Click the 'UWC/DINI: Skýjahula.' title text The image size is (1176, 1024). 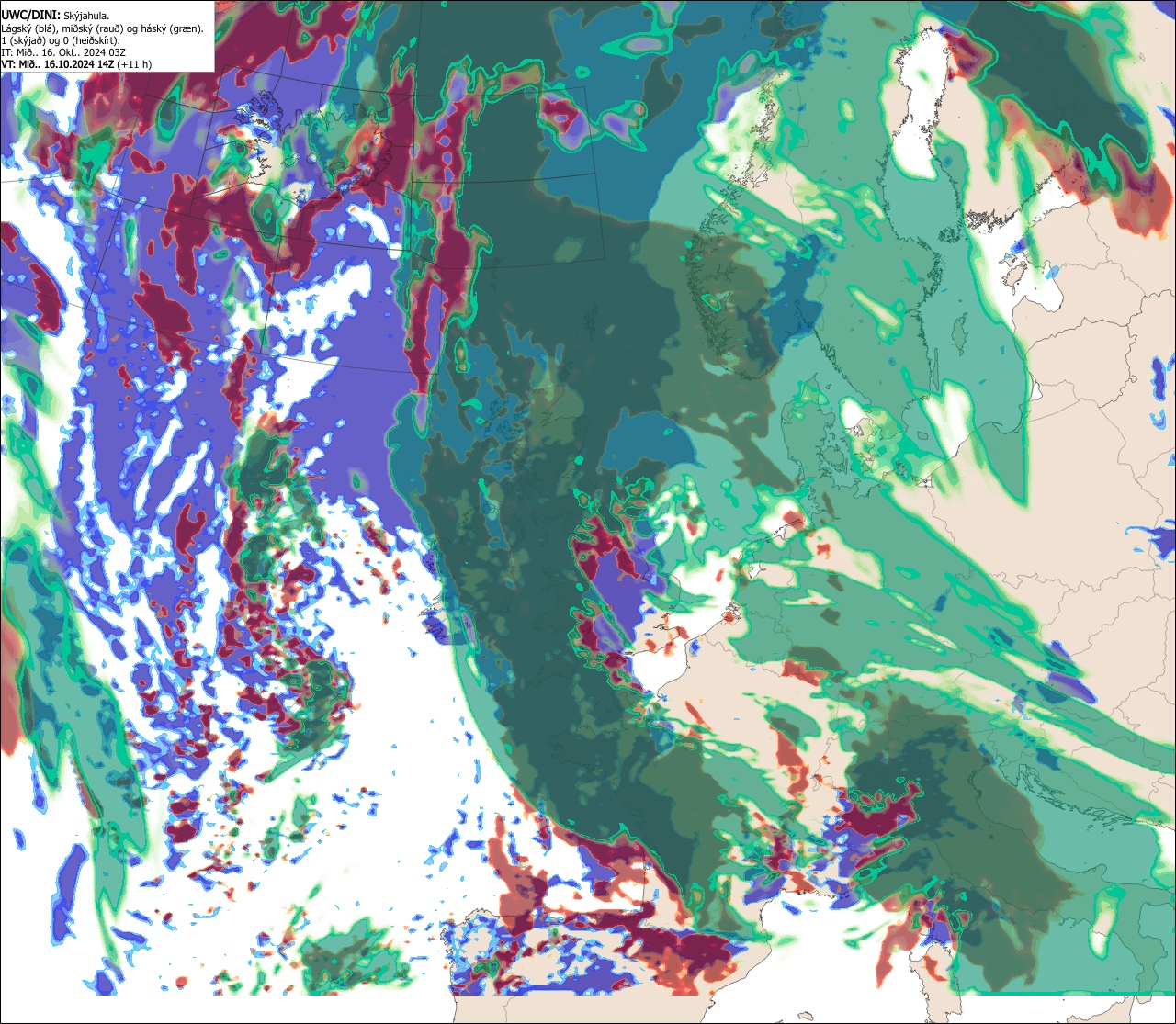(57, 15)
